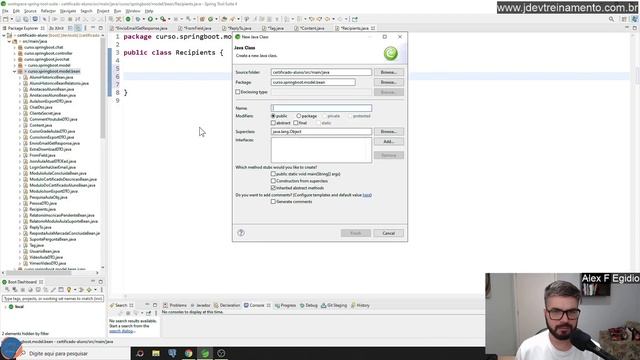
Task: Expand Content.java in Package Explorer
Action: coord(20,125)
